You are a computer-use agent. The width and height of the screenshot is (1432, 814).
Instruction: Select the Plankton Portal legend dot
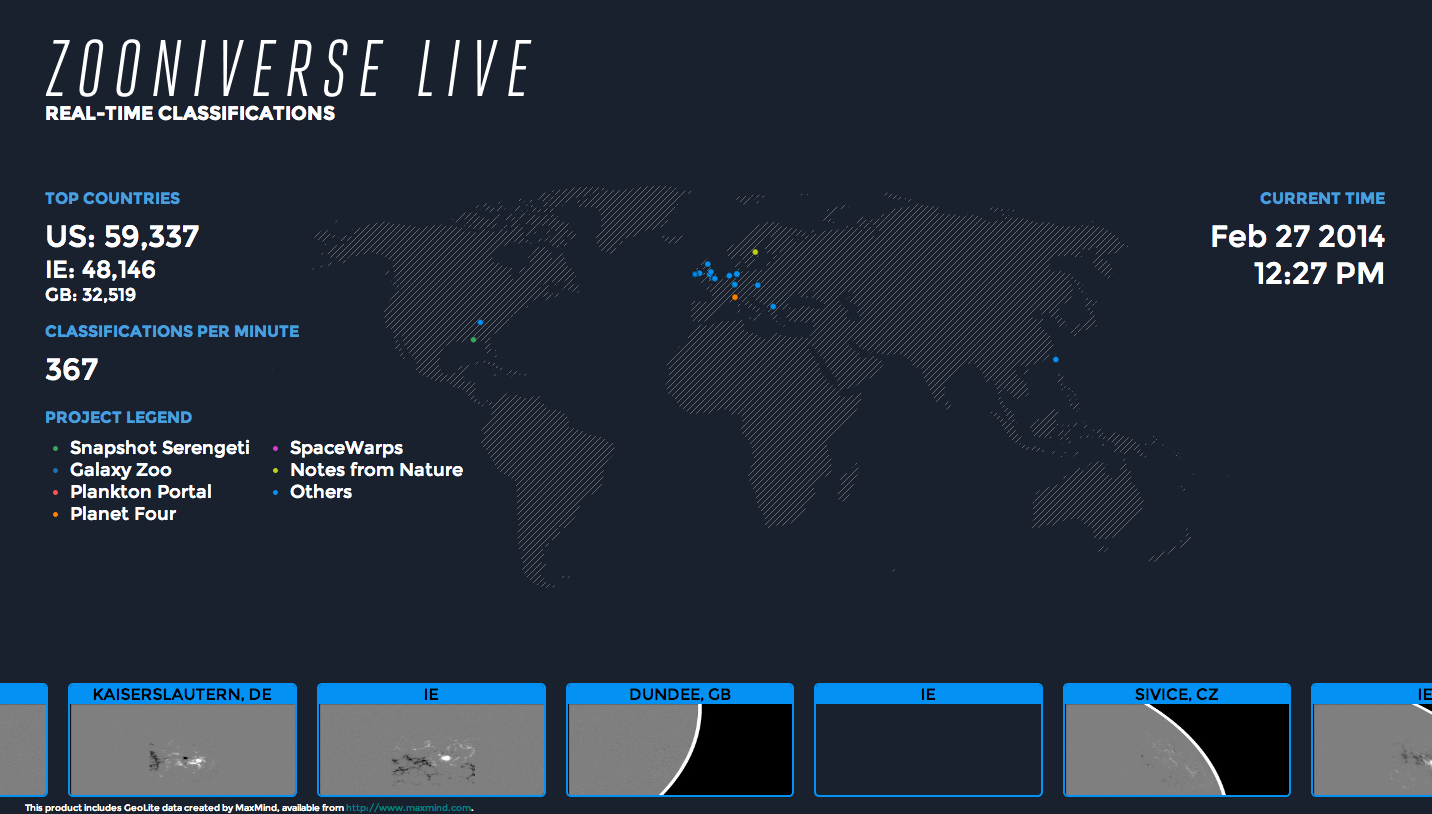click(55, 492)
